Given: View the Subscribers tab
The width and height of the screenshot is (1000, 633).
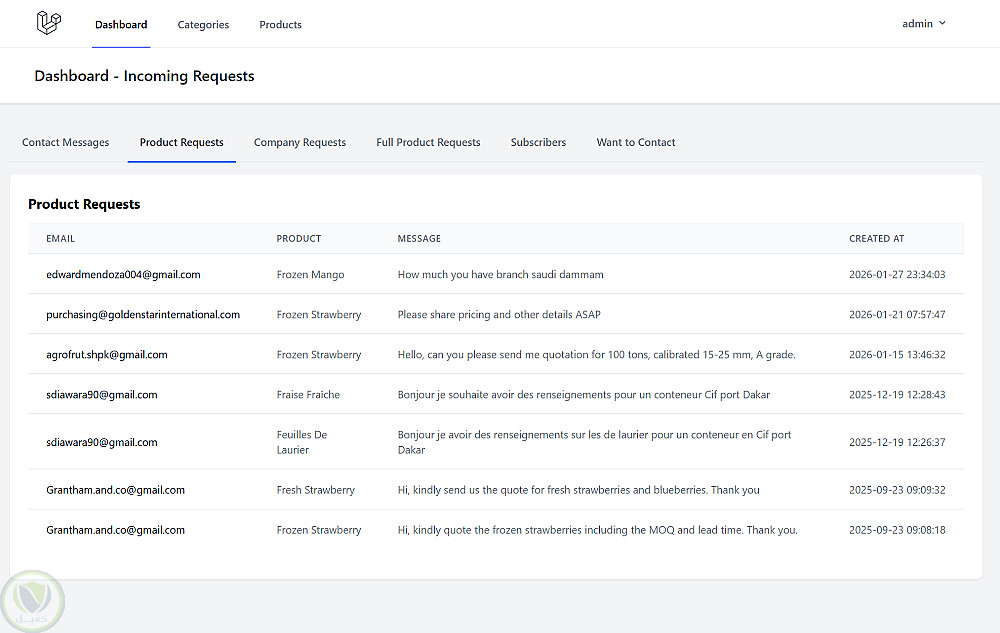Looking at the screenshot, I should click(538, 143).
